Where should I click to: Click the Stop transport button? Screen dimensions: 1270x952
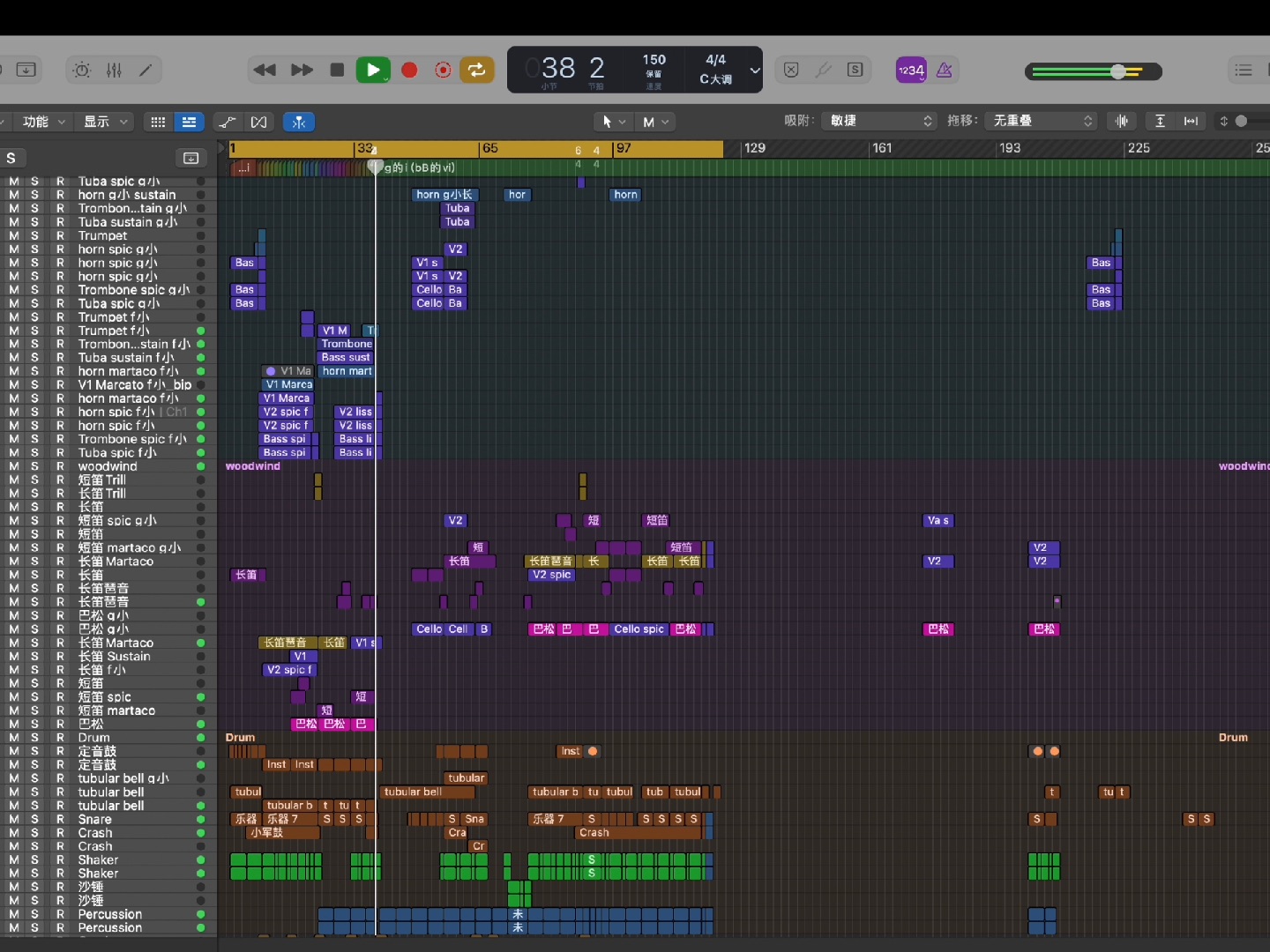point(337,70)
